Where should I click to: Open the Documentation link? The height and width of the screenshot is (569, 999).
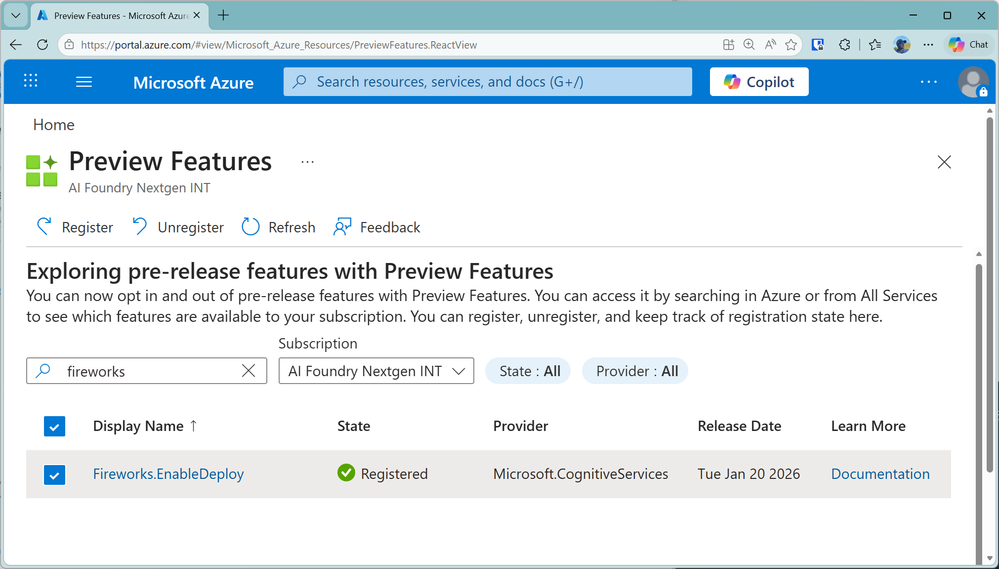[880, 474]
